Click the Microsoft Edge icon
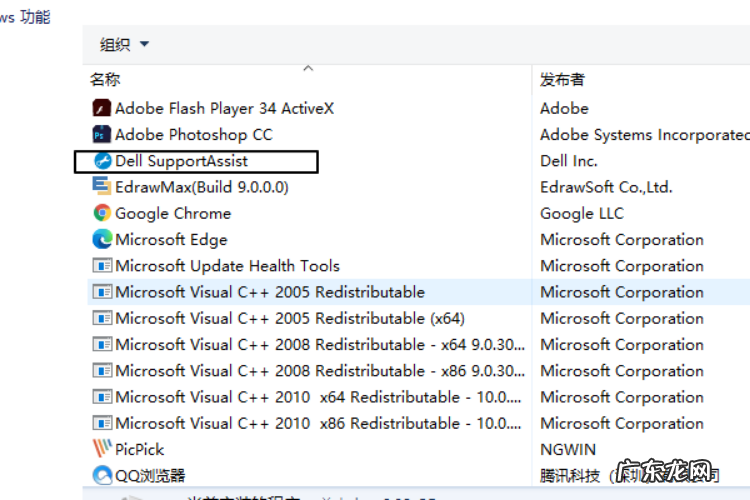The width and height of the screenshot is (750, 500). [101, 240]
